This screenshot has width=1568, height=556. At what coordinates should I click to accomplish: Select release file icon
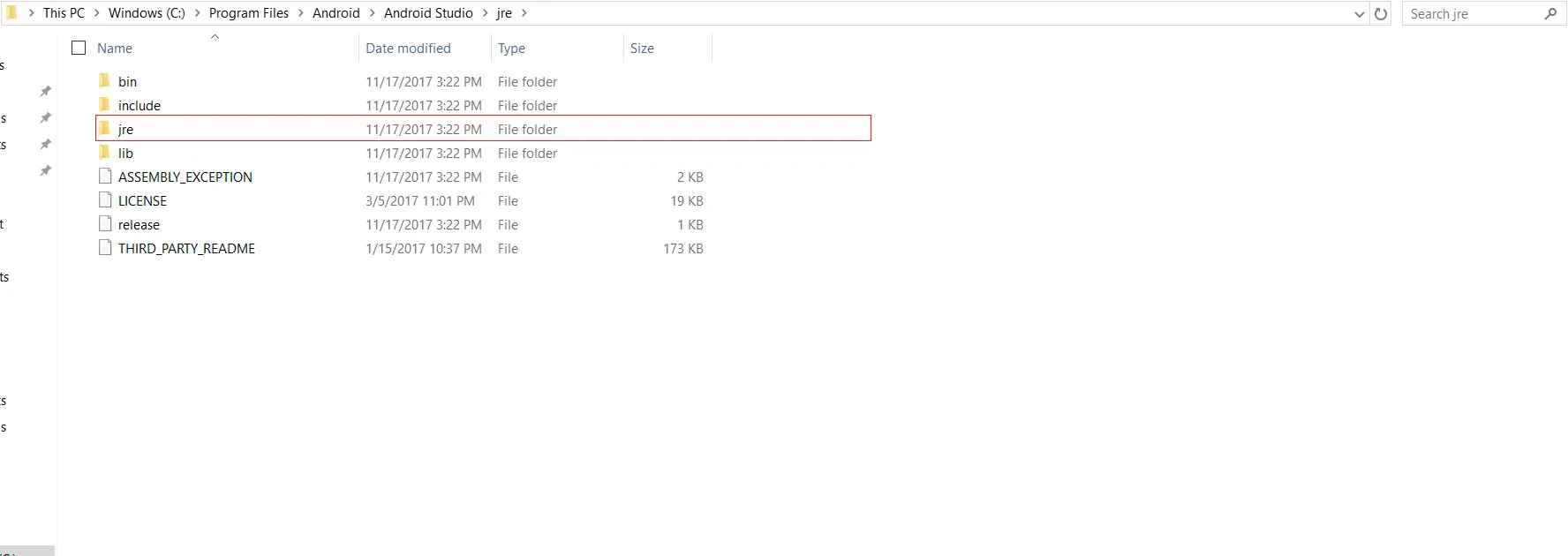coord(105,224)
